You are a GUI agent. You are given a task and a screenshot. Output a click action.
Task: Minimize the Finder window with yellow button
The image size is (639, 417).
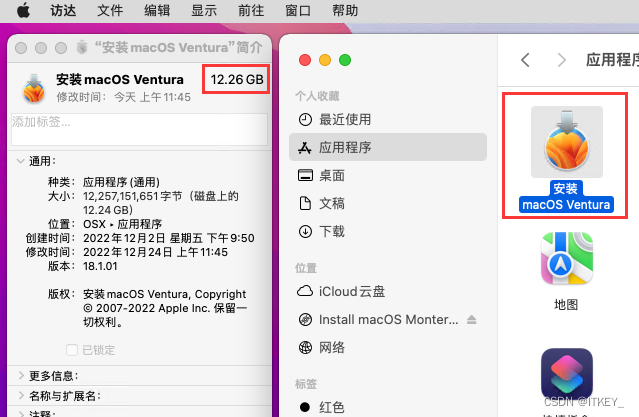pyautogui.click(x=325, y=60)
